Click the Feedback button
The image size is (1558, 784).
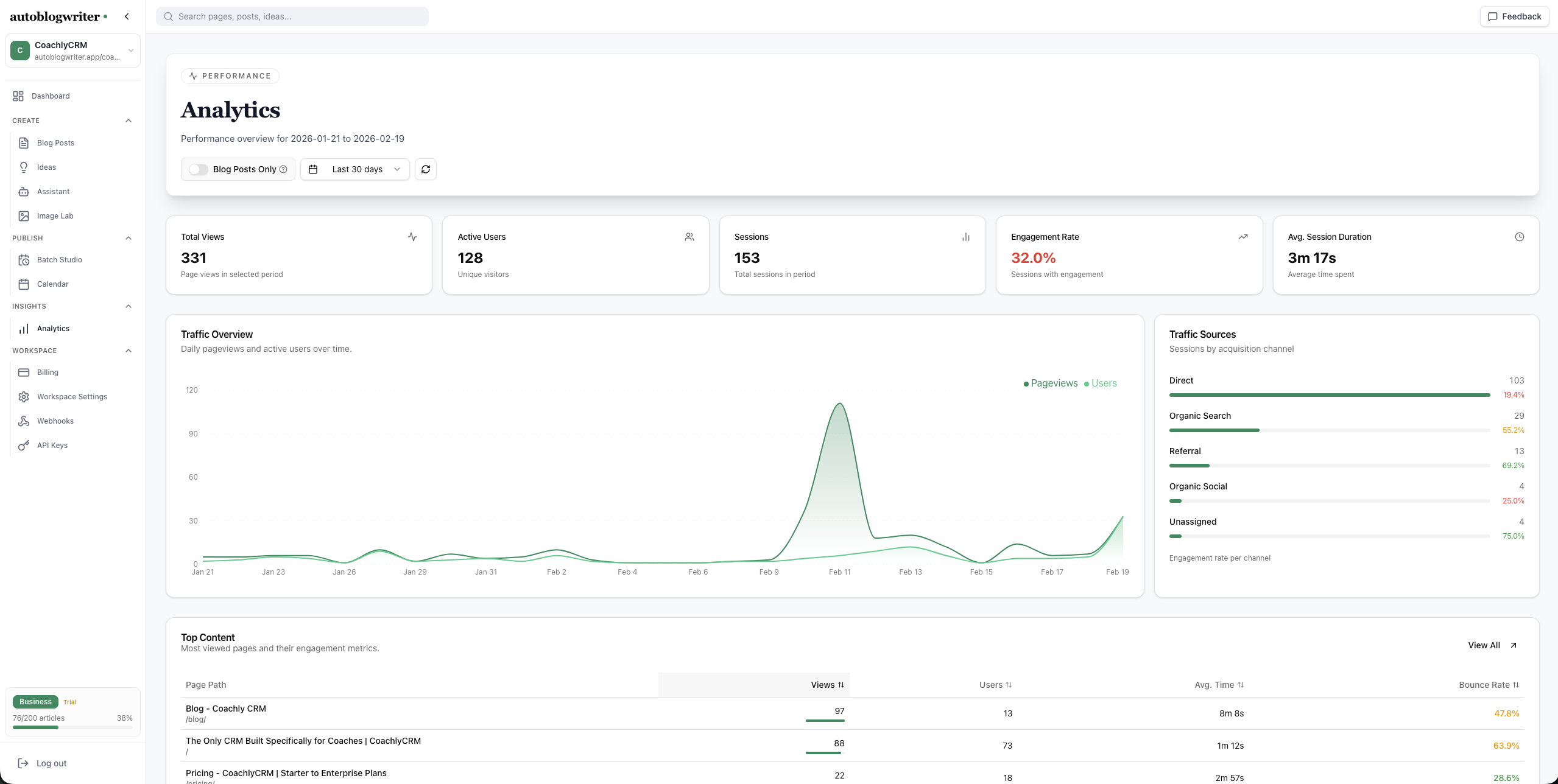1514,16
